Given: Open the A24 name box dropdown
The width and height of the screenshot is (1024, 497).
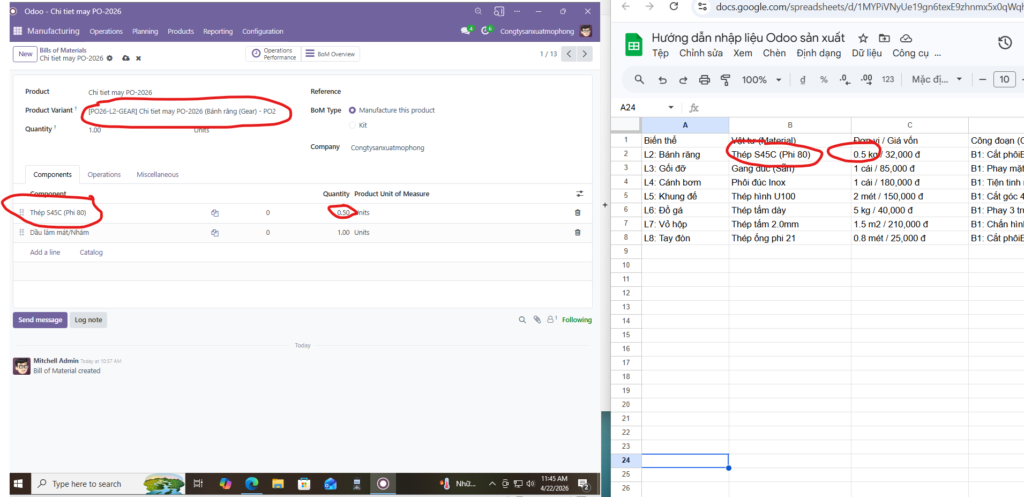Looking at the screenshot, I should [670, 107].
